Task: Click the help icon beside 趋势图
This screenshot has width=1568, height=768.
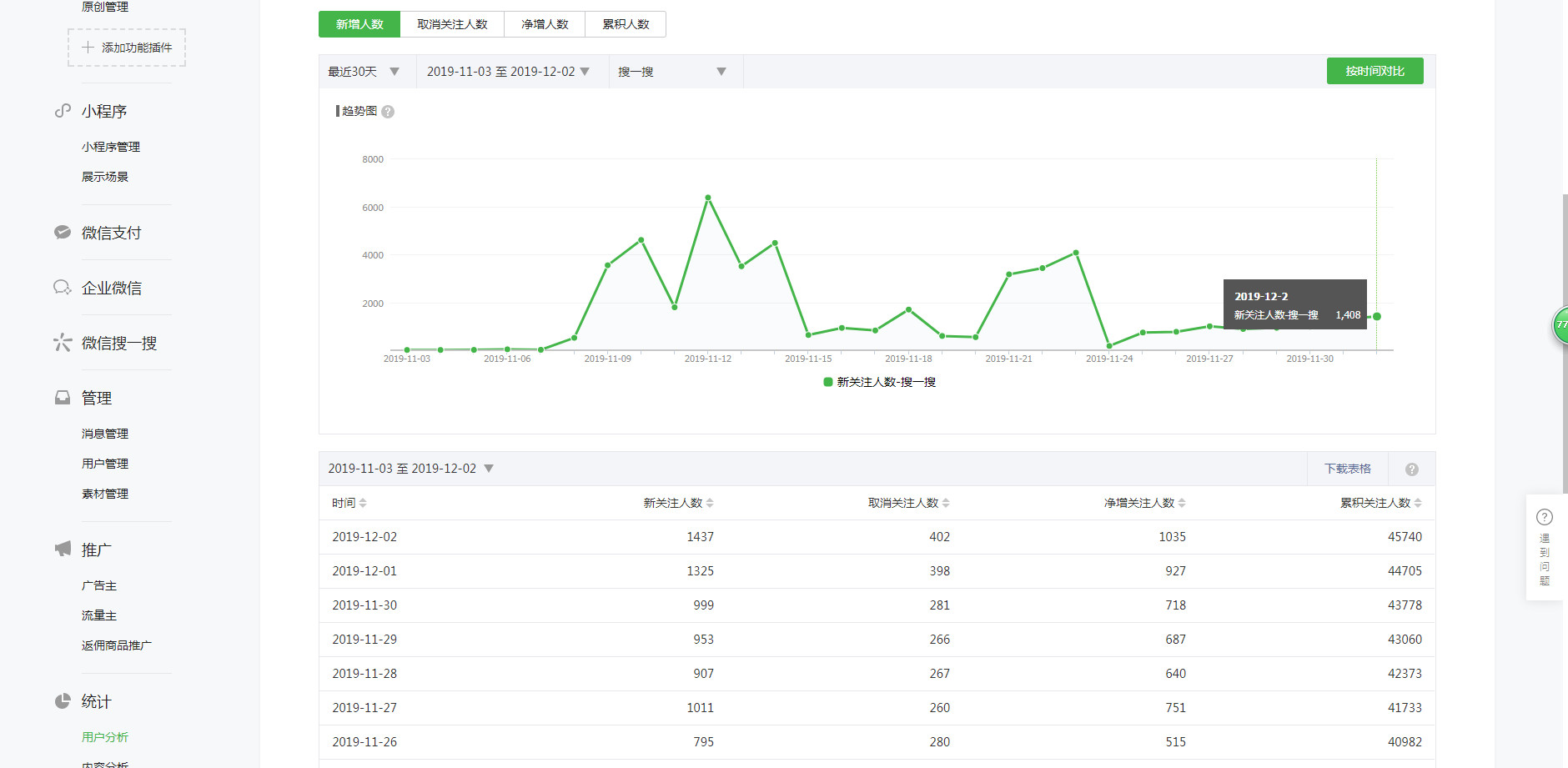Action: click(x=388, y=112)
